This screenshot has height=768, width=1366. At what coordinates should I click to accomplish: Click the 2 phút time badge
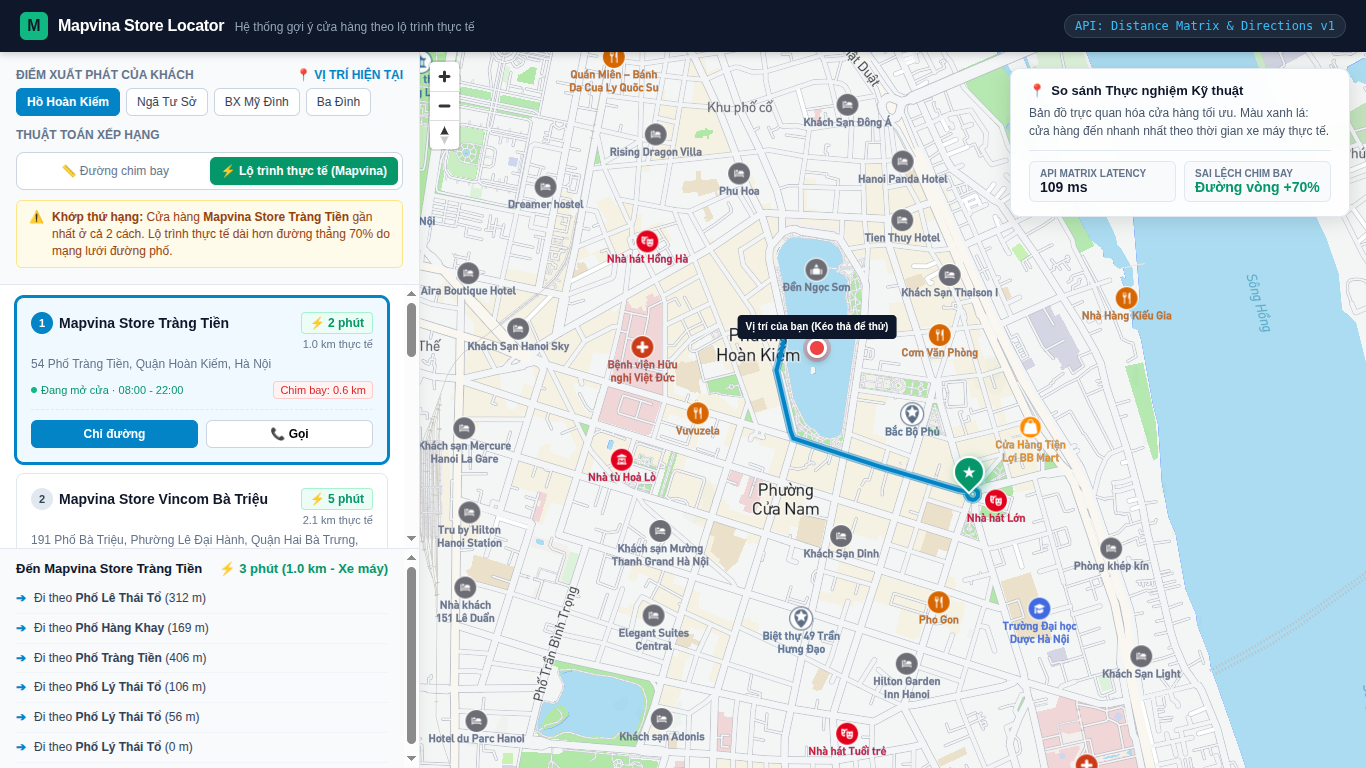coord(337,323)
